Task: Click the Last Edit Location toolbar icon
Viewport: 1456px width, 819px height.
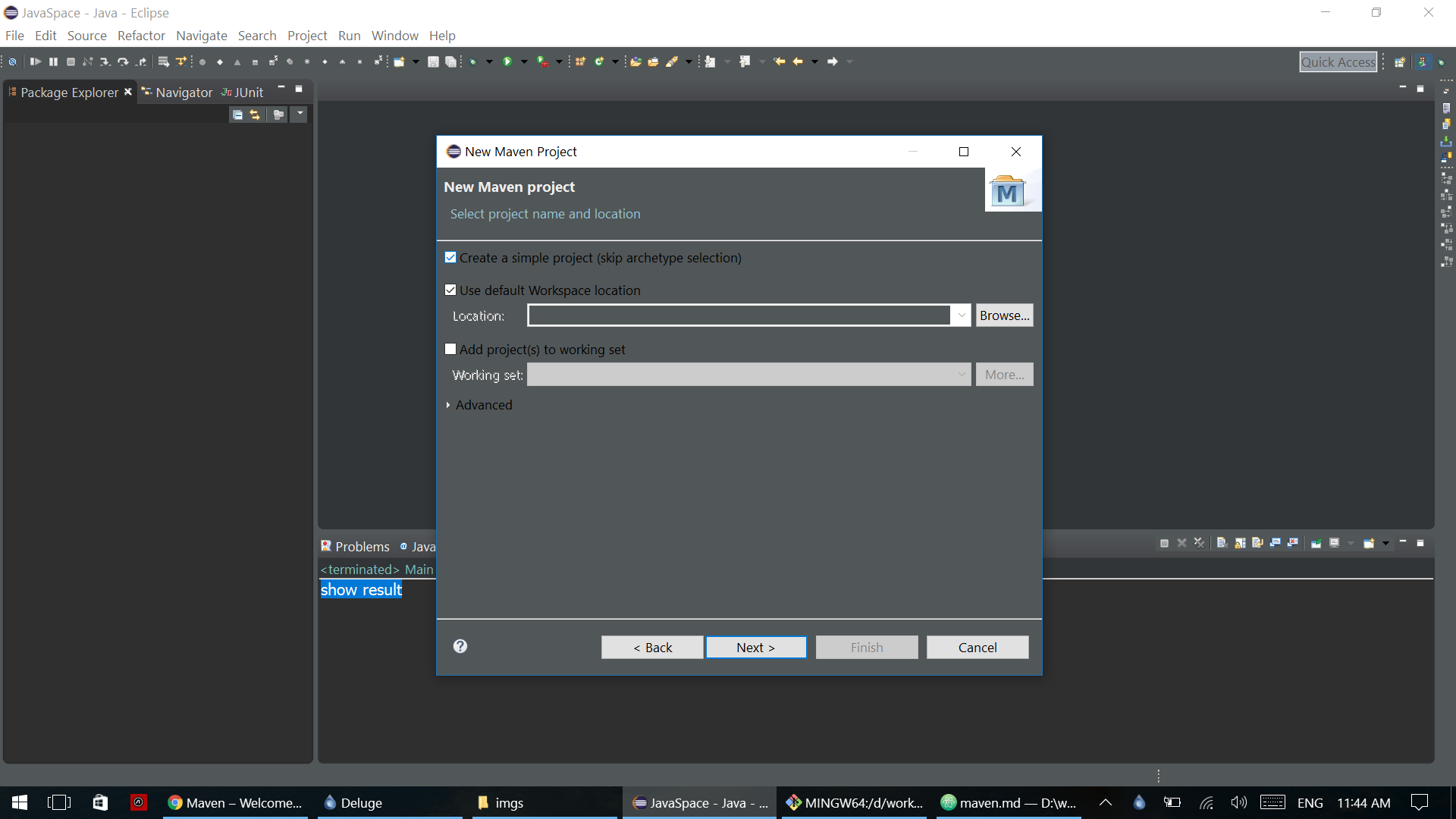Action: pos(779,61)
